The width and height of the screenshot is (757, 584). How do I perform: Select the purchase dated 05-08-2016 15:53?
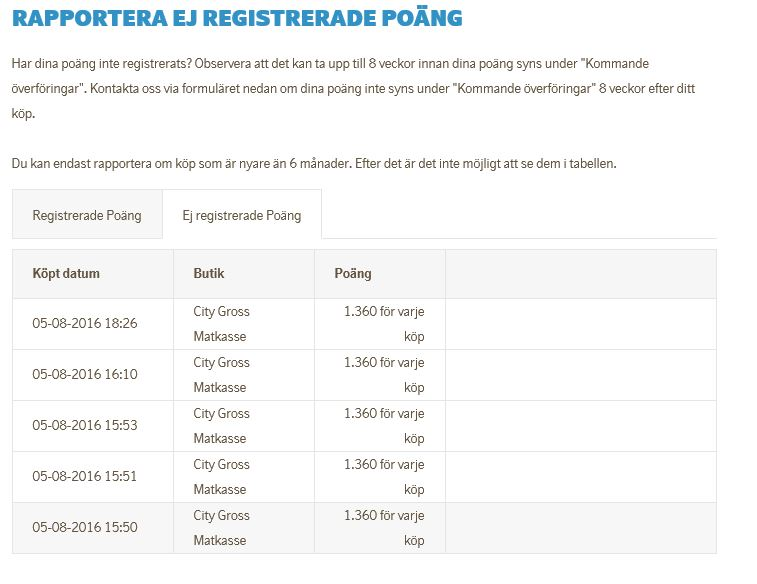point(85,426)
